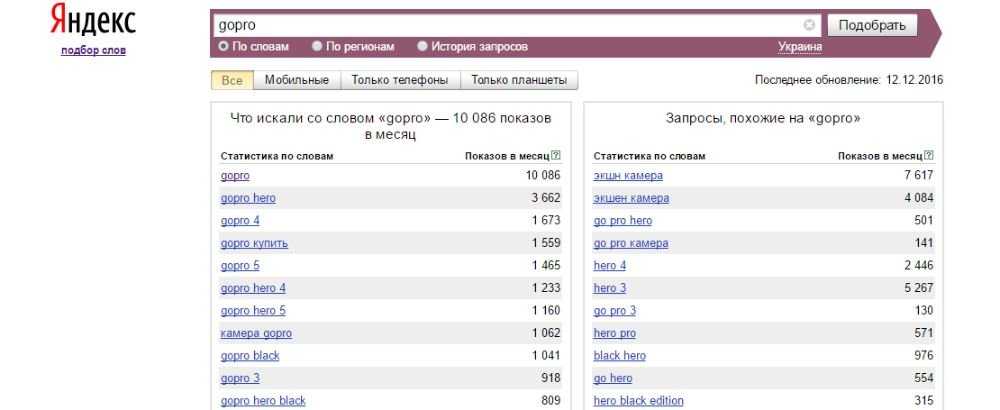Click the '5 267' impressions value

pos(918,288)
